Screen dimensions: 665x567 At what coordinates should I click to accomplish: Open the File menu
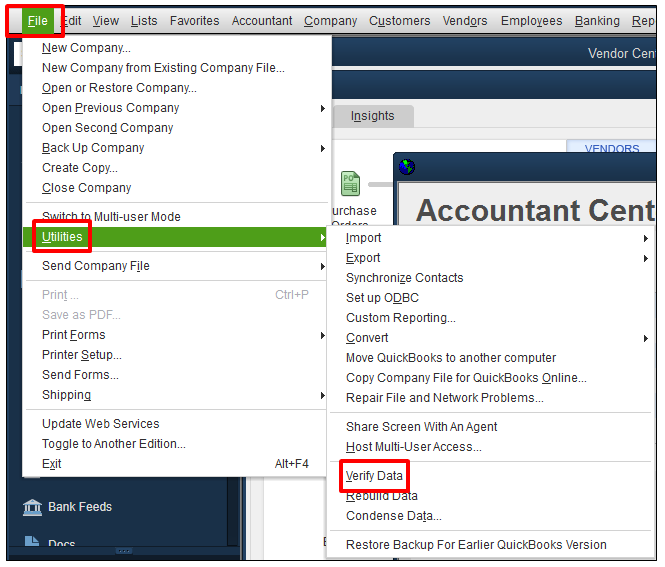(37, 21)
